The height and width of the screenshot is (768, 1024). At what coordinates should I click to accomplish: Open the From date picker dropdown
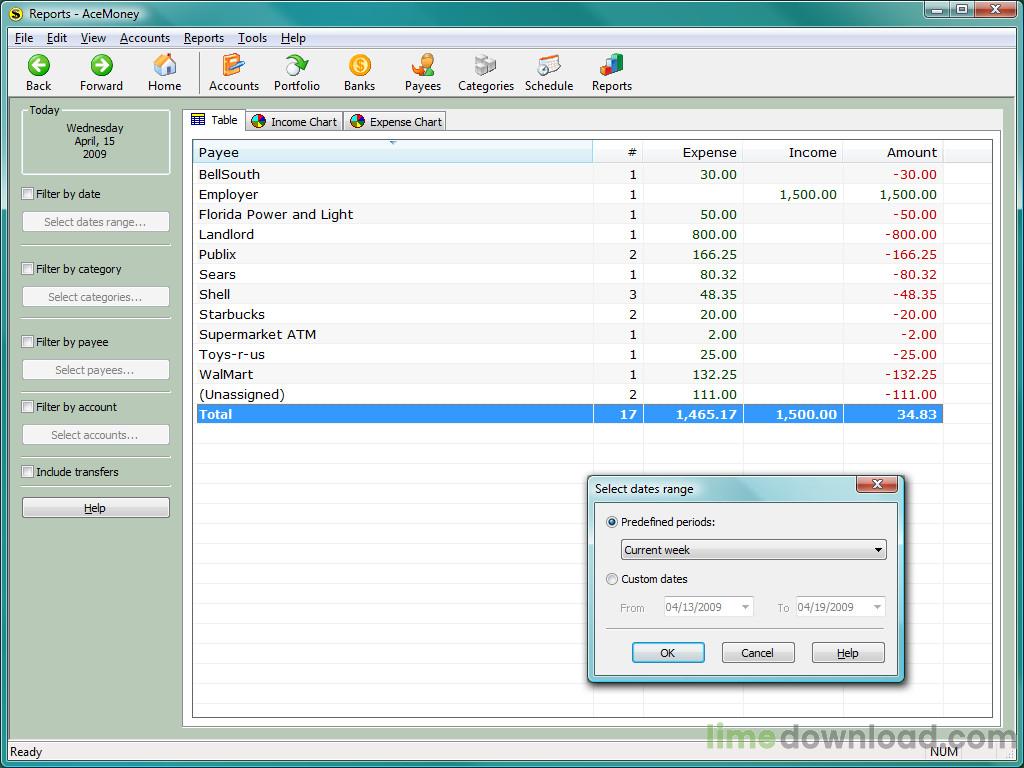click(x=745, y=607)
